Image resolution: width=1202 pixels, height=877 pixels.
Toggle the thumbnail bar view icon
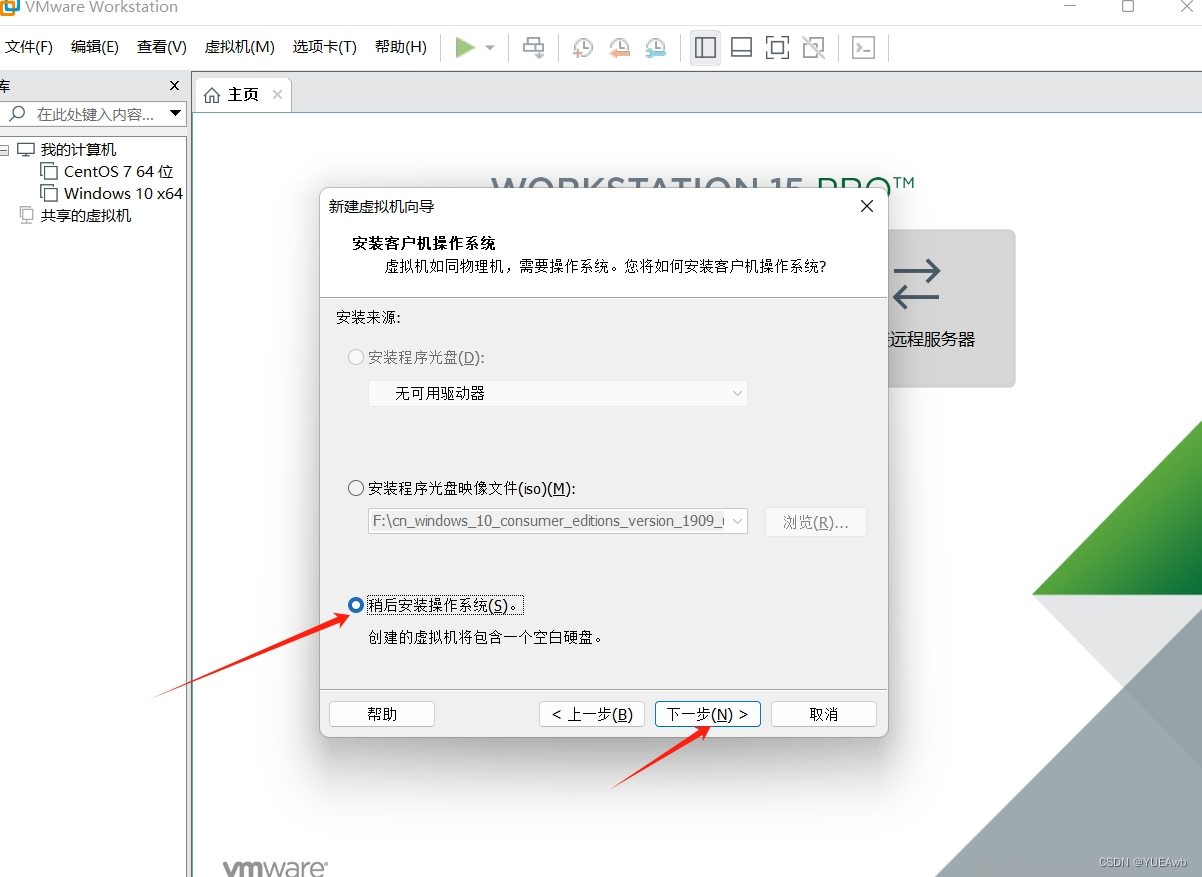coord(741,47)
